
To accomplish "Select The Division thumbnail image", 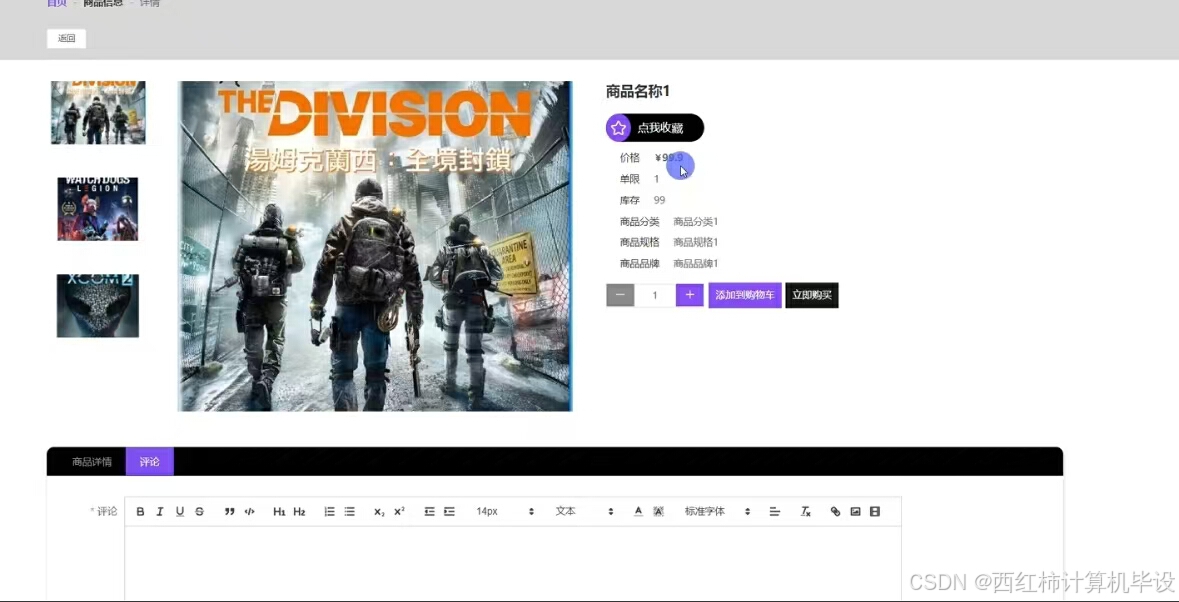I will [98, 113].
